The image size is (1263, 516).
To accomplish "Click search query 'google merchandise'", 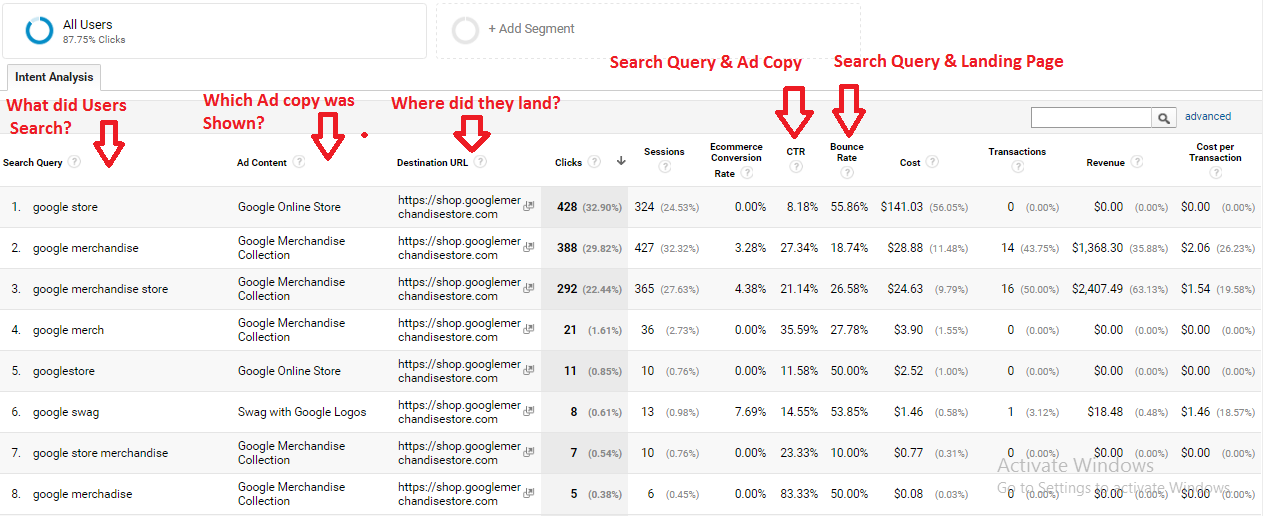I will [x=86, y=248].
